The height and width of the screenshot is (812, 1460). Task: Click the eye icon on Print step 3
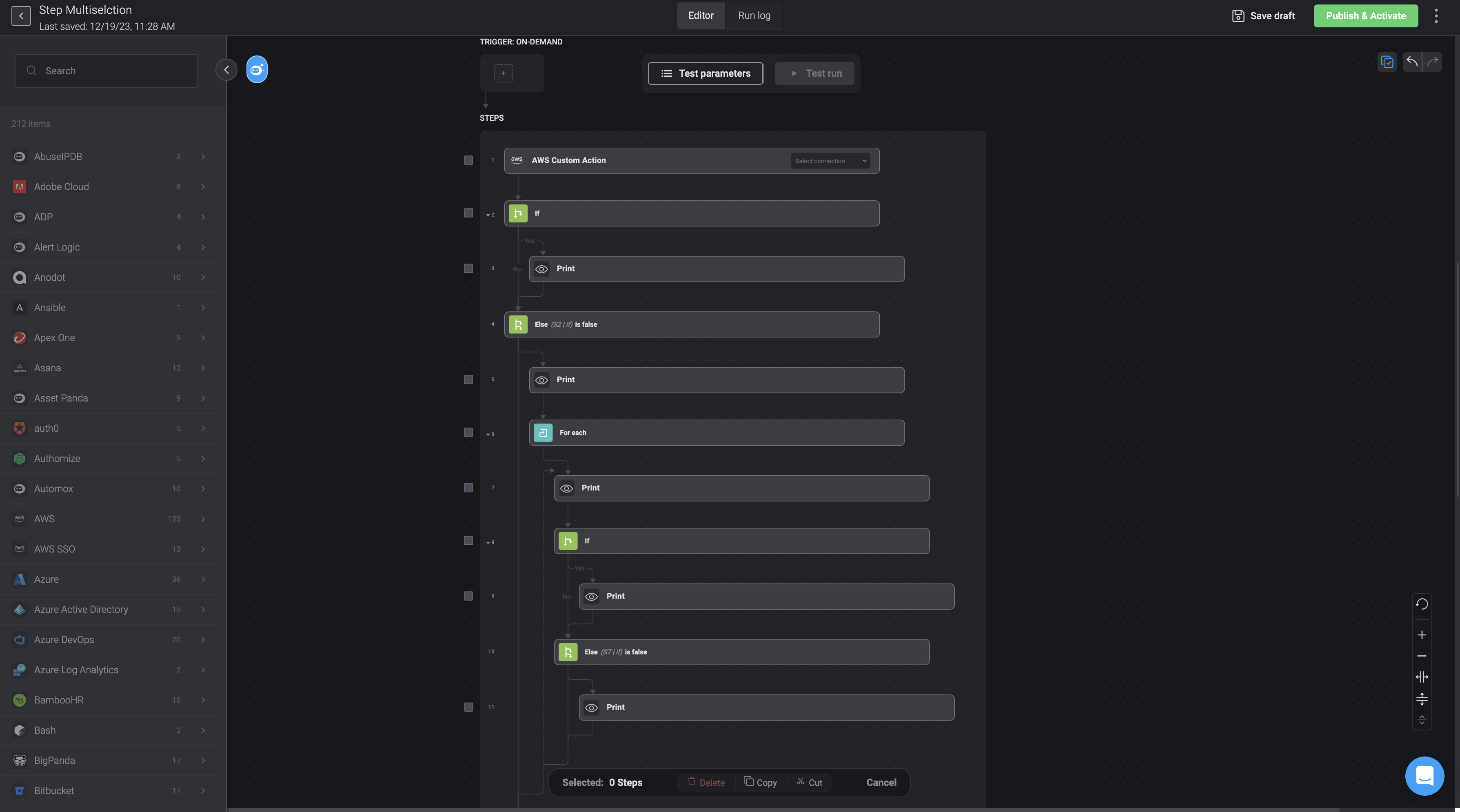point(542,269)
